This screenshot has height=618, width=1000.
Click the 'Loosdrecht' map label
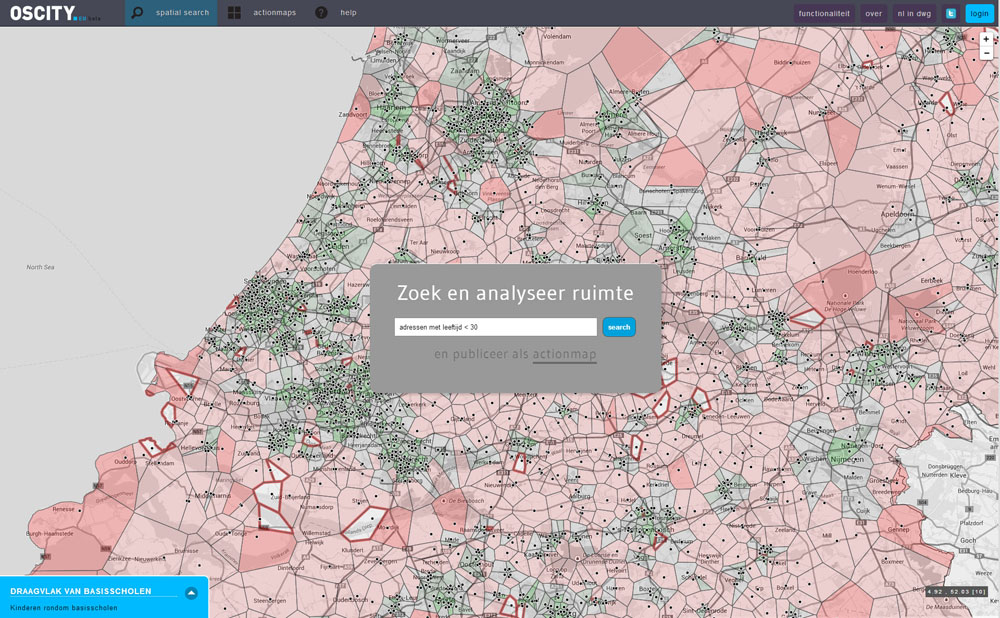coord(555,210)
